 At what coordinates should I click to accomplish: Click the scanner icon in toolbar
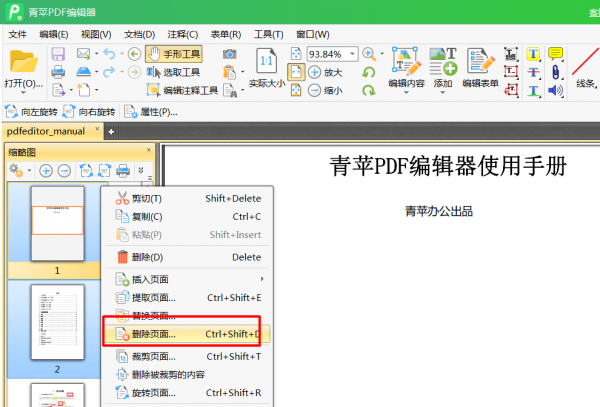pos(83,72)
